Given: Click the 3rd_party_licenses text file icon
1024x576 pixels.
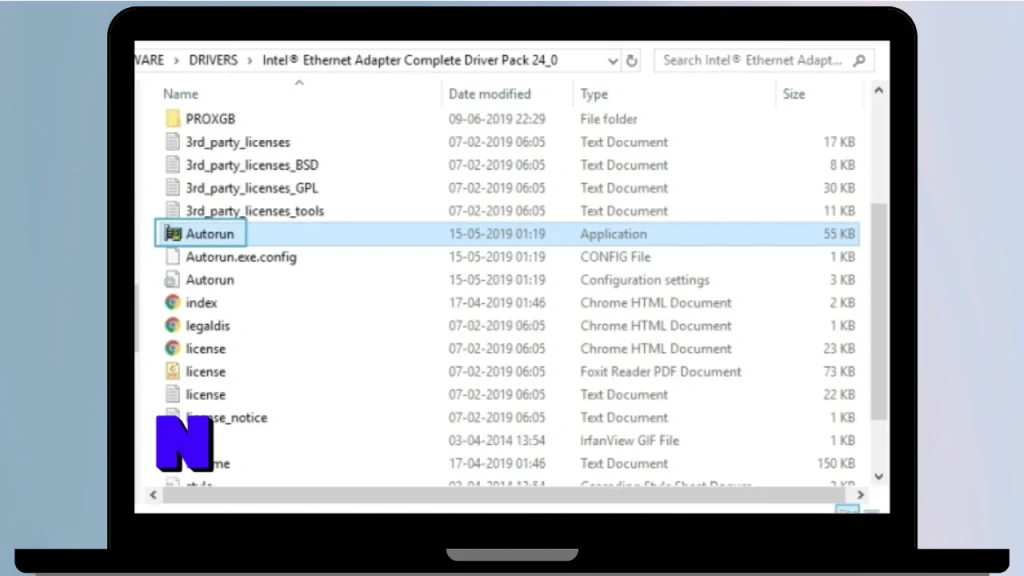Looking at the screenshot, I should pos(172,142).
